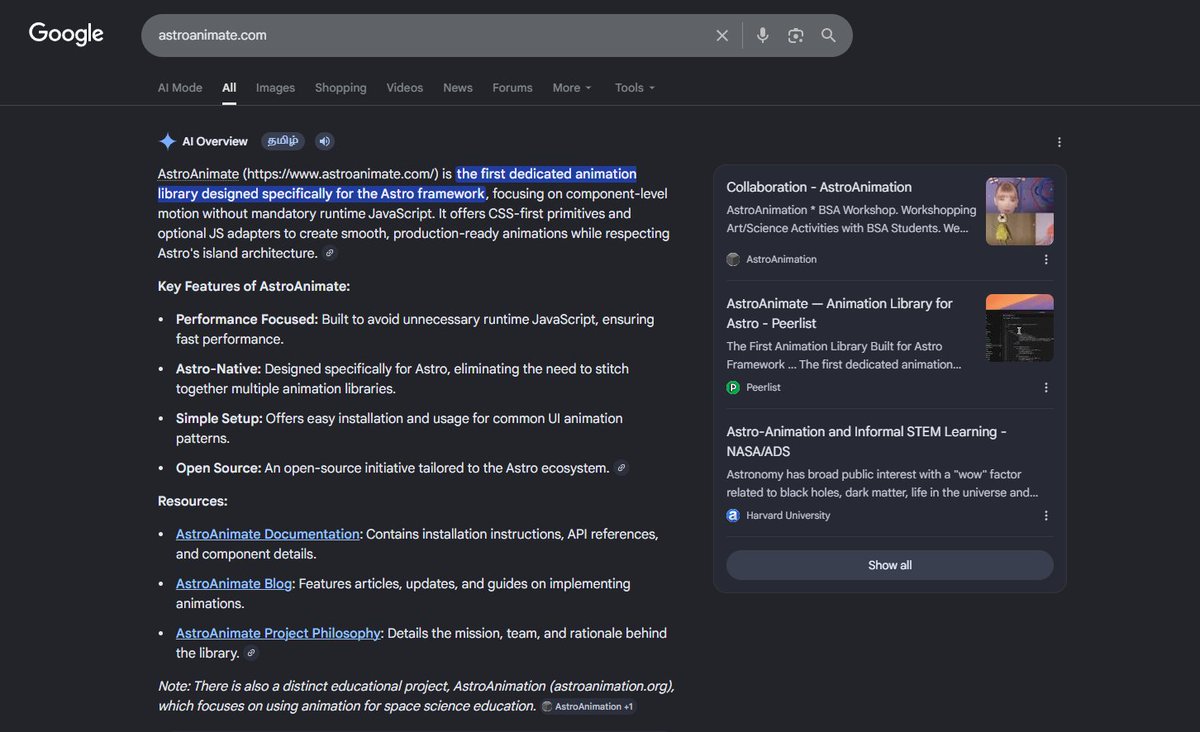Open the Forums tab
Viewport: 1200px width, 732px height.
[512, 88]
